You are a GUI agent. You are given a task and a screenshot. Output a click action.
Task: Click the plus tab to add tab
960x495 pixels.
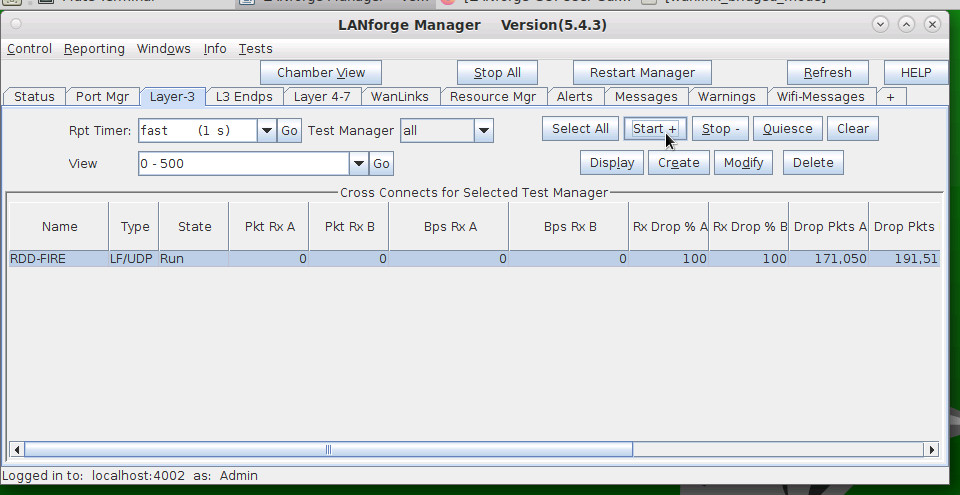tap(890, 97)
